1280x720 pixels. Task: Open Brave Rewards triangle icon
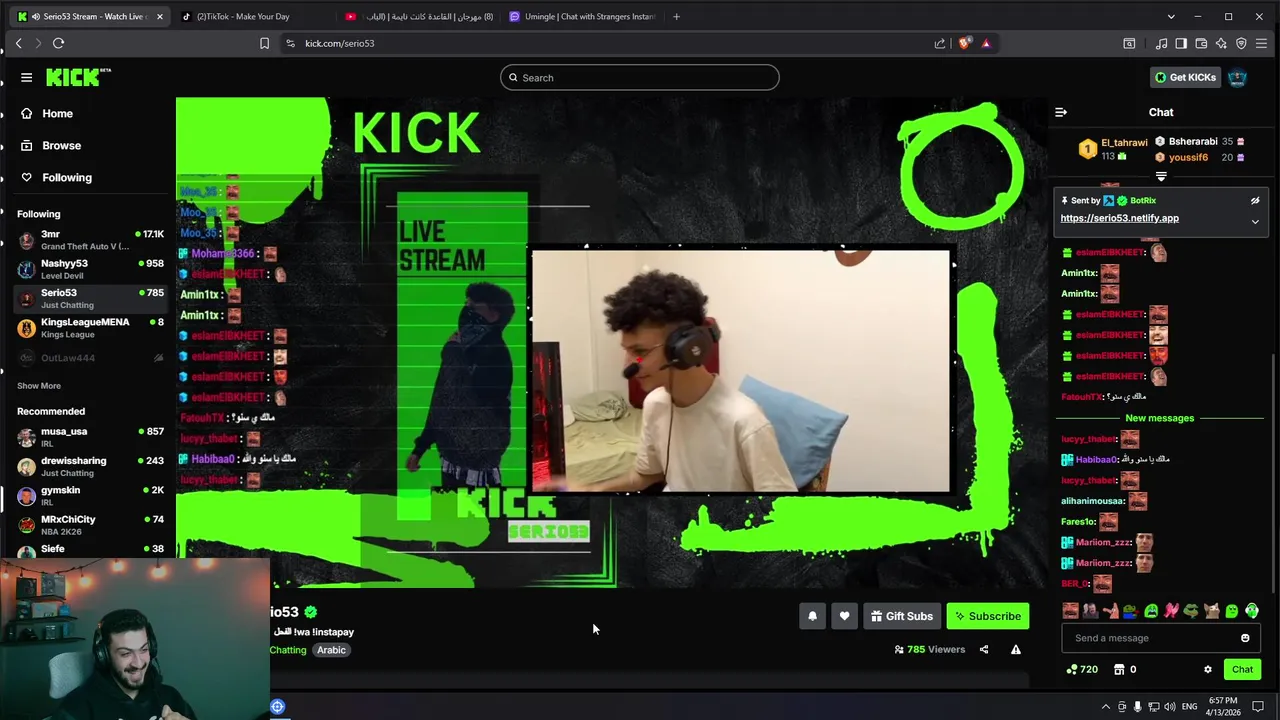tap(985, 43)
